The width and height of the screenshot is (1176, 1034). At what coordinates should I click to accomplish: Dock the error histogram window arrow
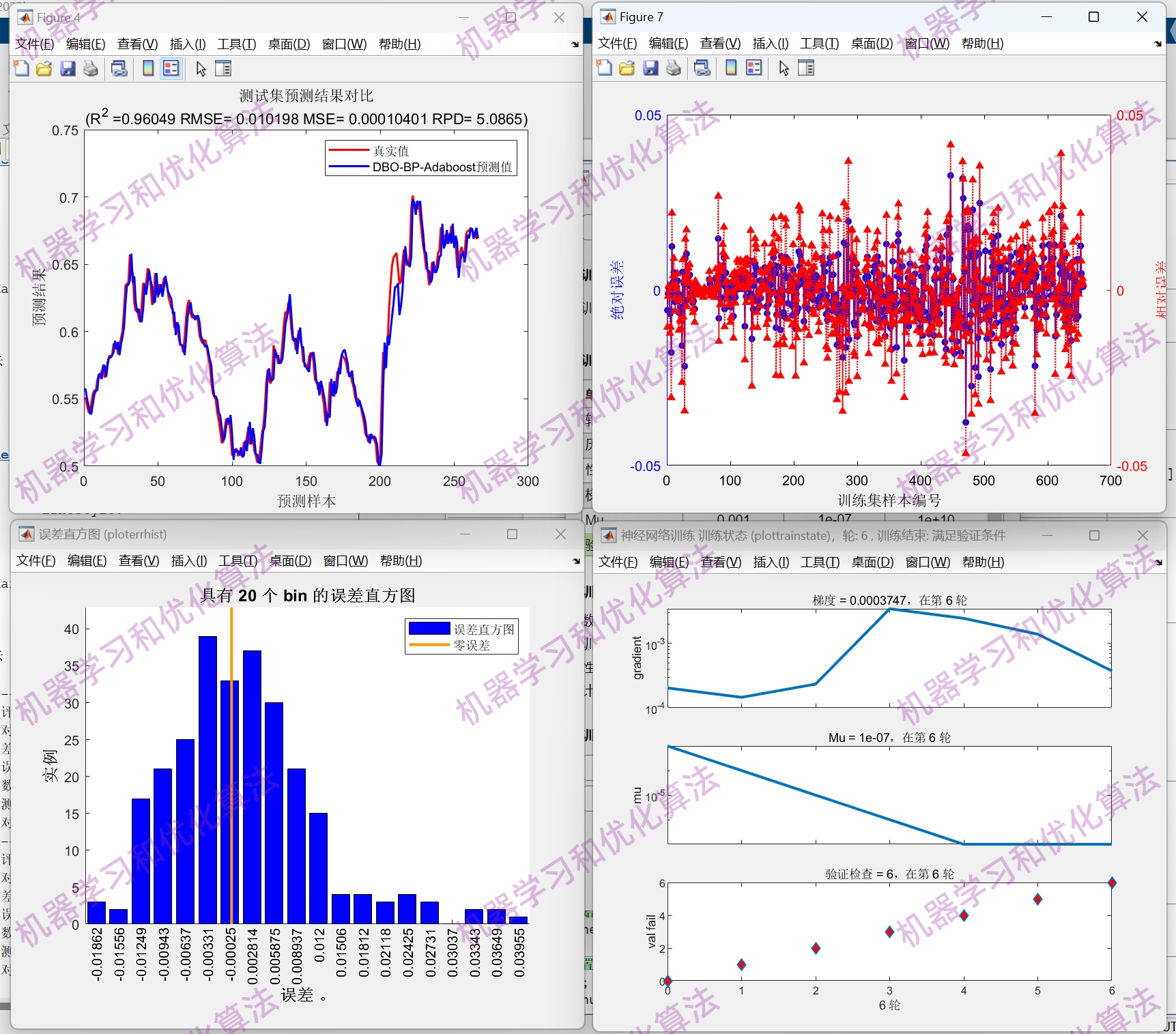tap(576, 561)
